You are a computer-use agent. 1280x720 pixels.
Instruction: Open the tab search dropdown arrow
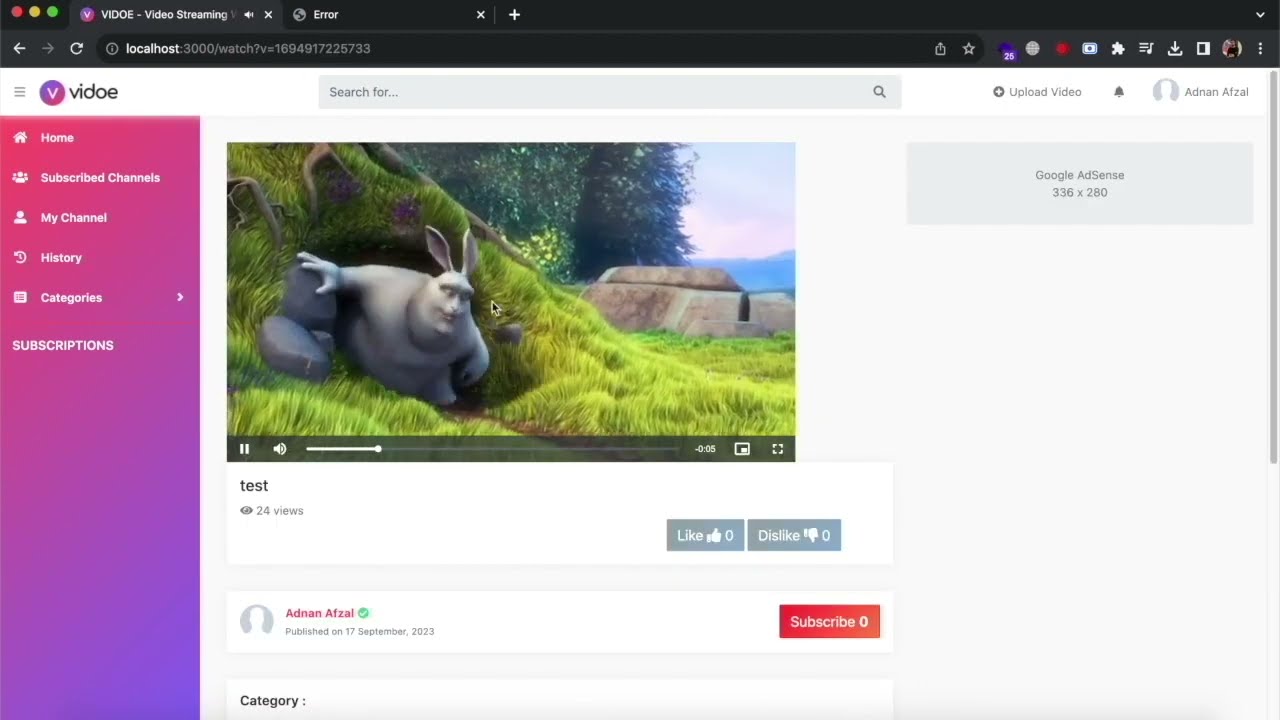(1260, 15)
